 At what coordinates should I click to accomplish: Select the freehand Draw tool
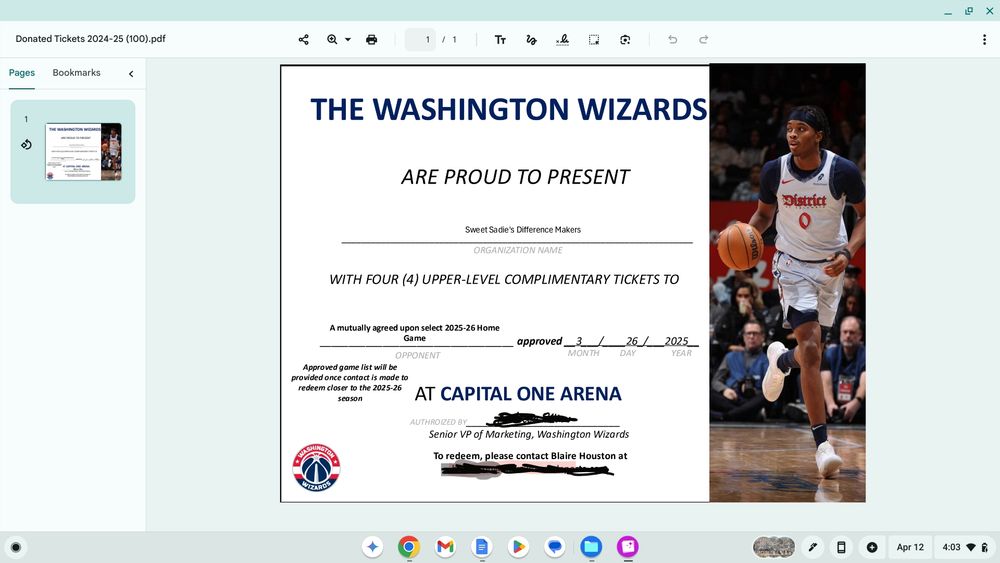tap(531, 40)
